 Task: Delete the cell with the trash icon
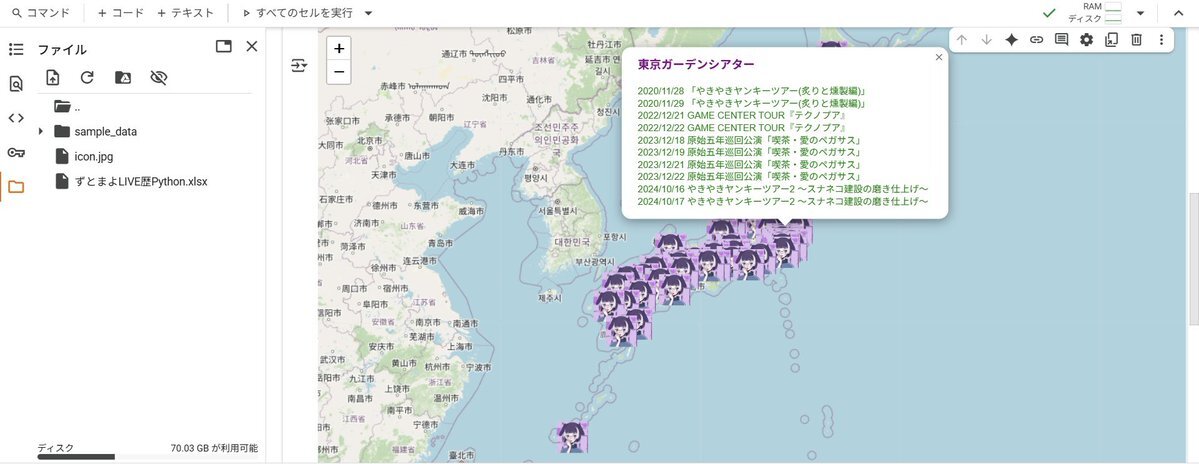tap(1136, 40)
